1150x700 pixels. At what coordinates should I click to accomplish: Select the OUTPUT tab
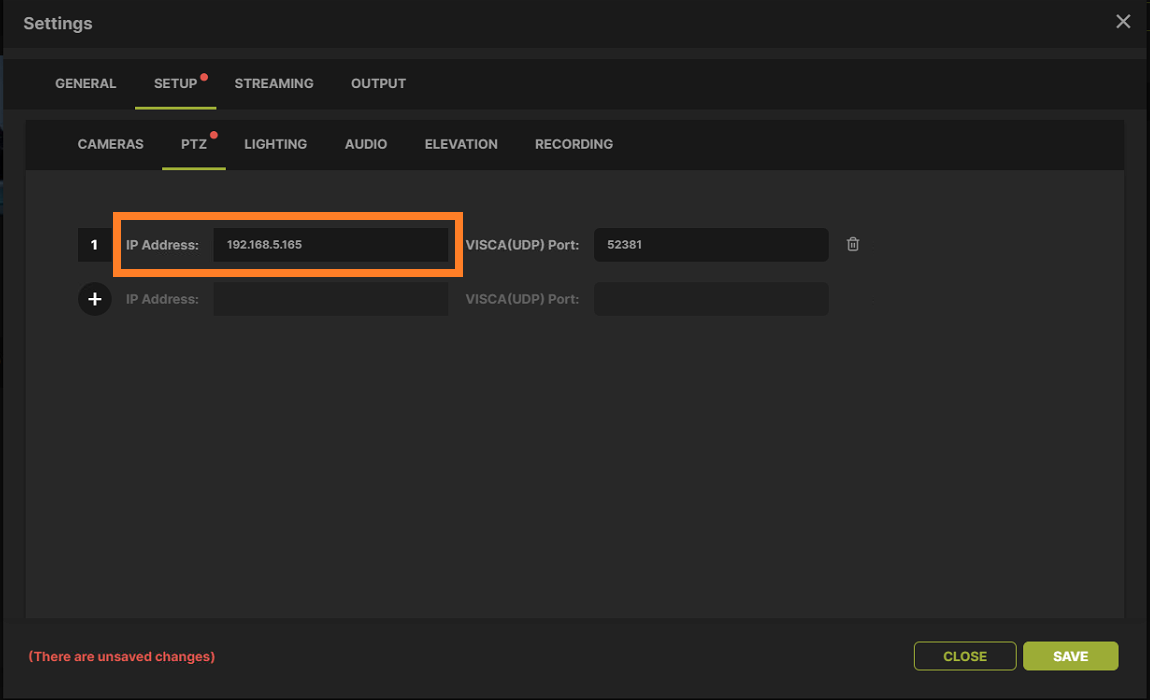pos(378,84)
